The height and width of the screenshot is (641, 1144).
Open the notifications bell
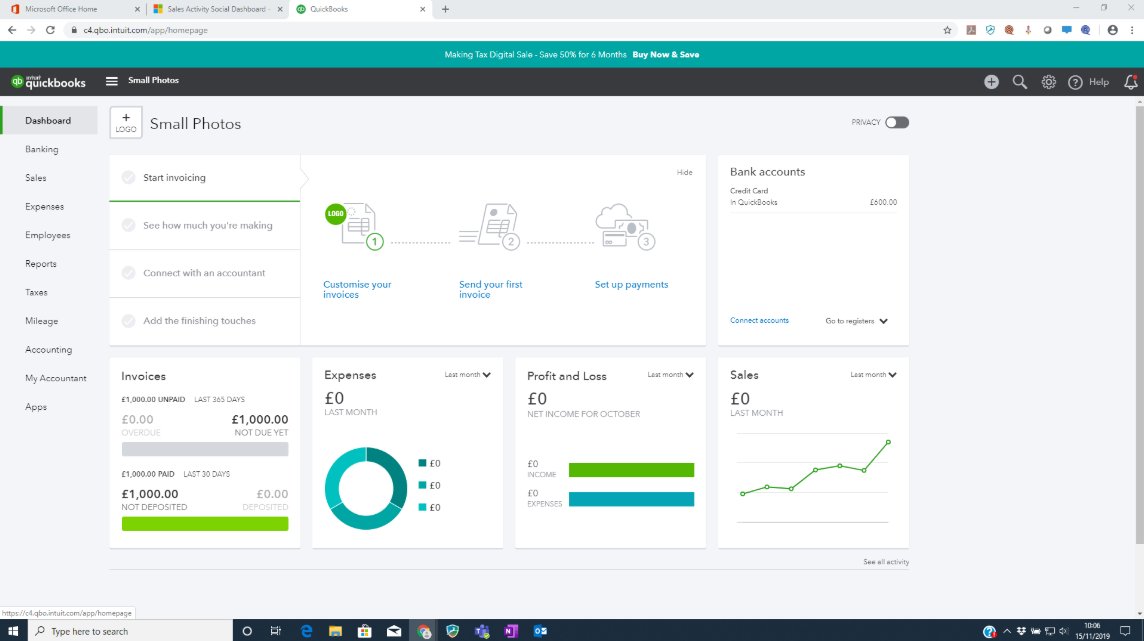(1131, 82)
